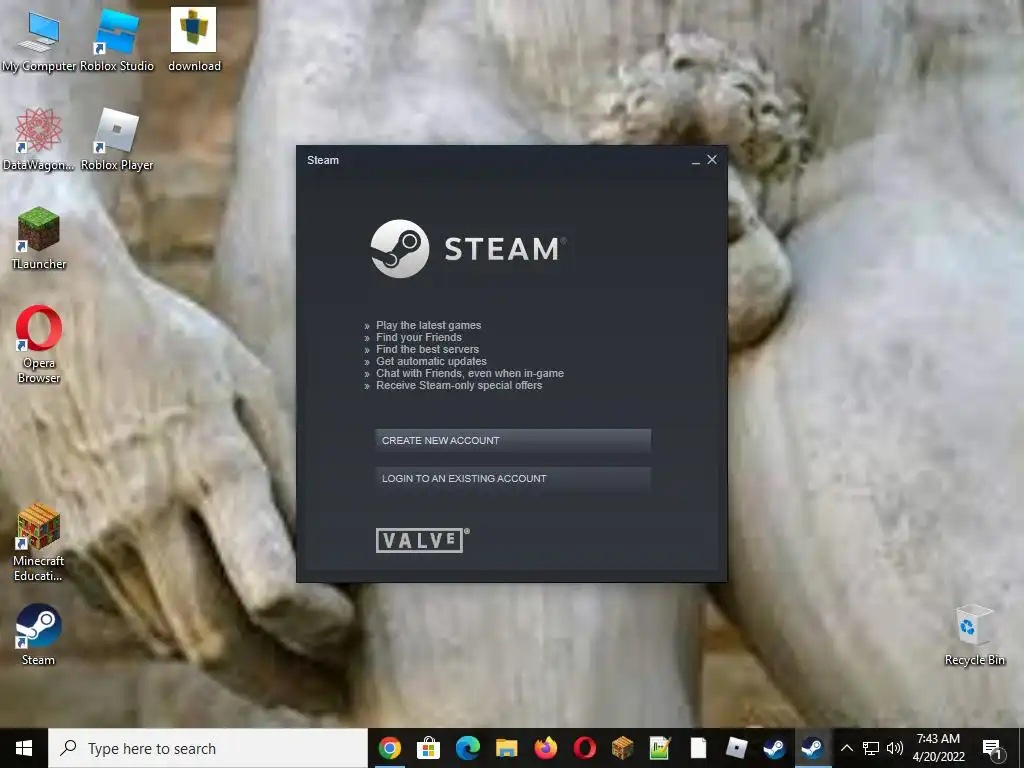Click CREATE NEW ACCOUNT in the Steam window

point(513,440)
